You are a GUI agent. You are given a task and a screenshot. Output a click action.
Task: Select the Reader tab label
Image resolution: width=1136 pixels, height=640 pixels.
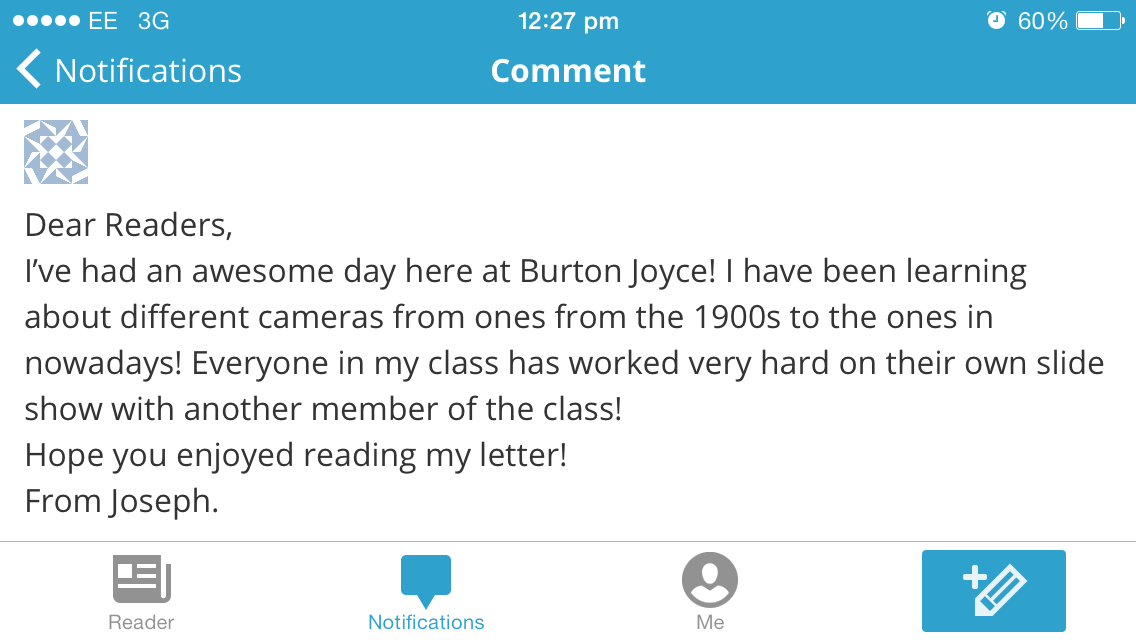pos(141,622)
